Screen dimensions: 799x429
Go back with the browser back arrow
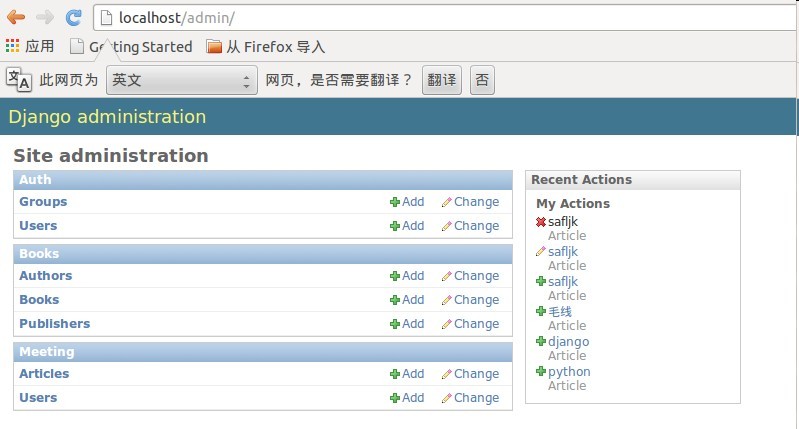16,17
